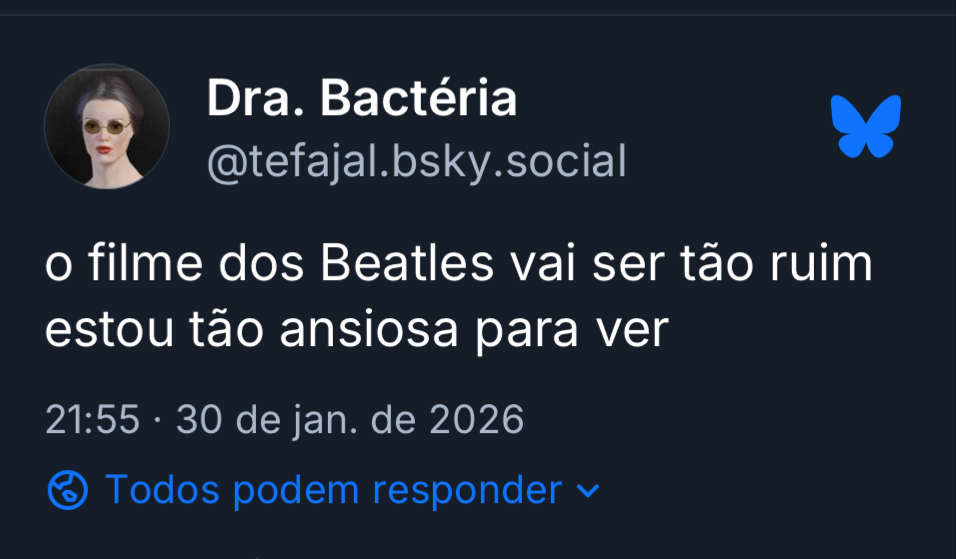
Task: Expand the chevron next to Todos podem responder
Action: click(589, 492)
